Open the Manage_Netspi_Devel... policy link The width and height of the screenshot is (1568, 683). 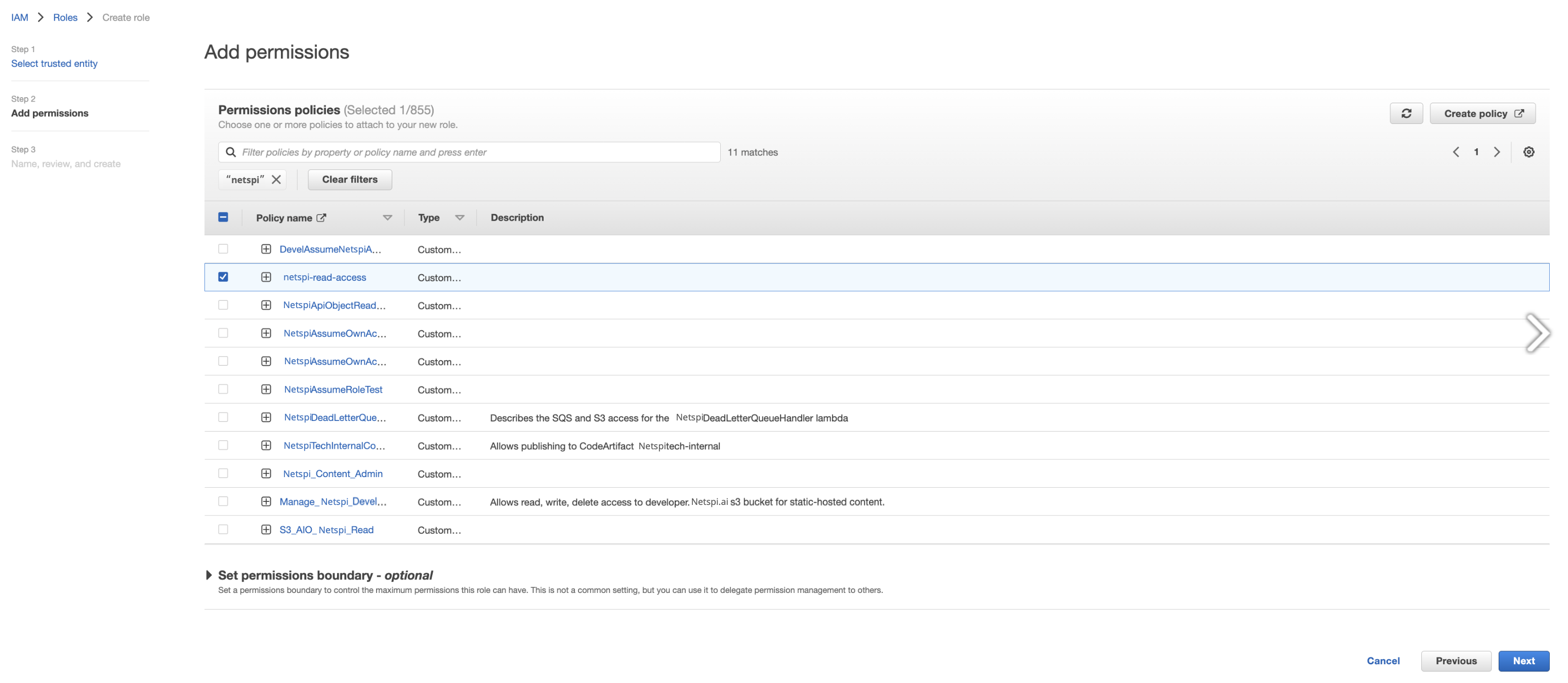(333, 502)
